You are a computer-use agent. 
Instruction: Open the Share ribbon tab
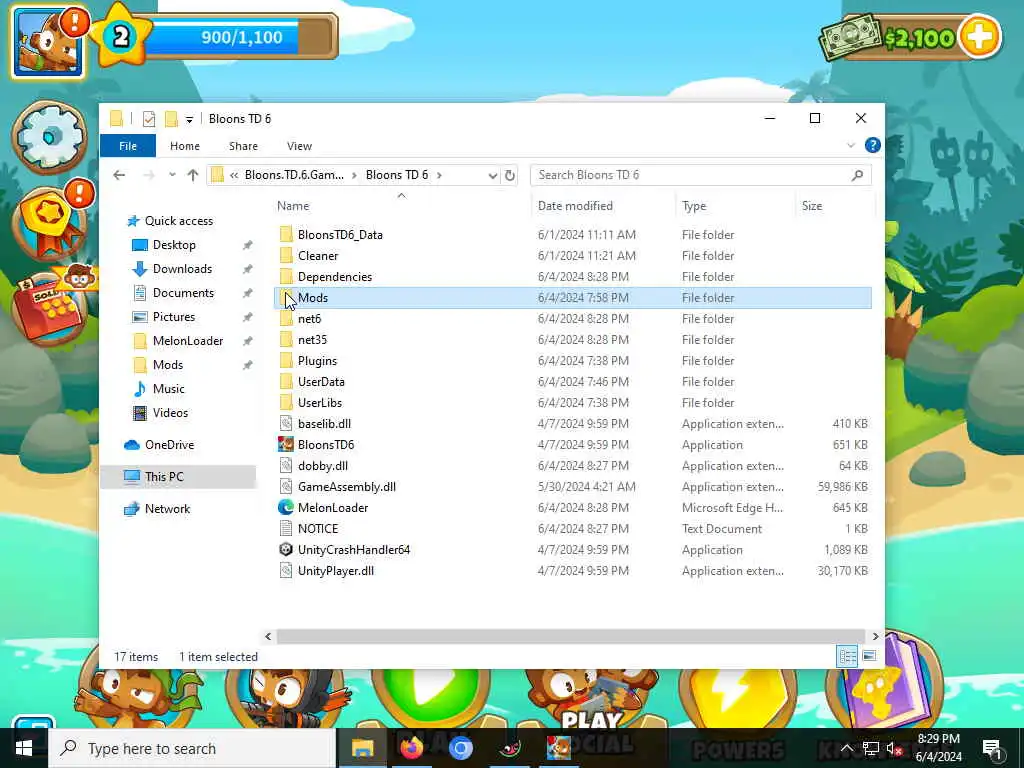pos(243,146)
